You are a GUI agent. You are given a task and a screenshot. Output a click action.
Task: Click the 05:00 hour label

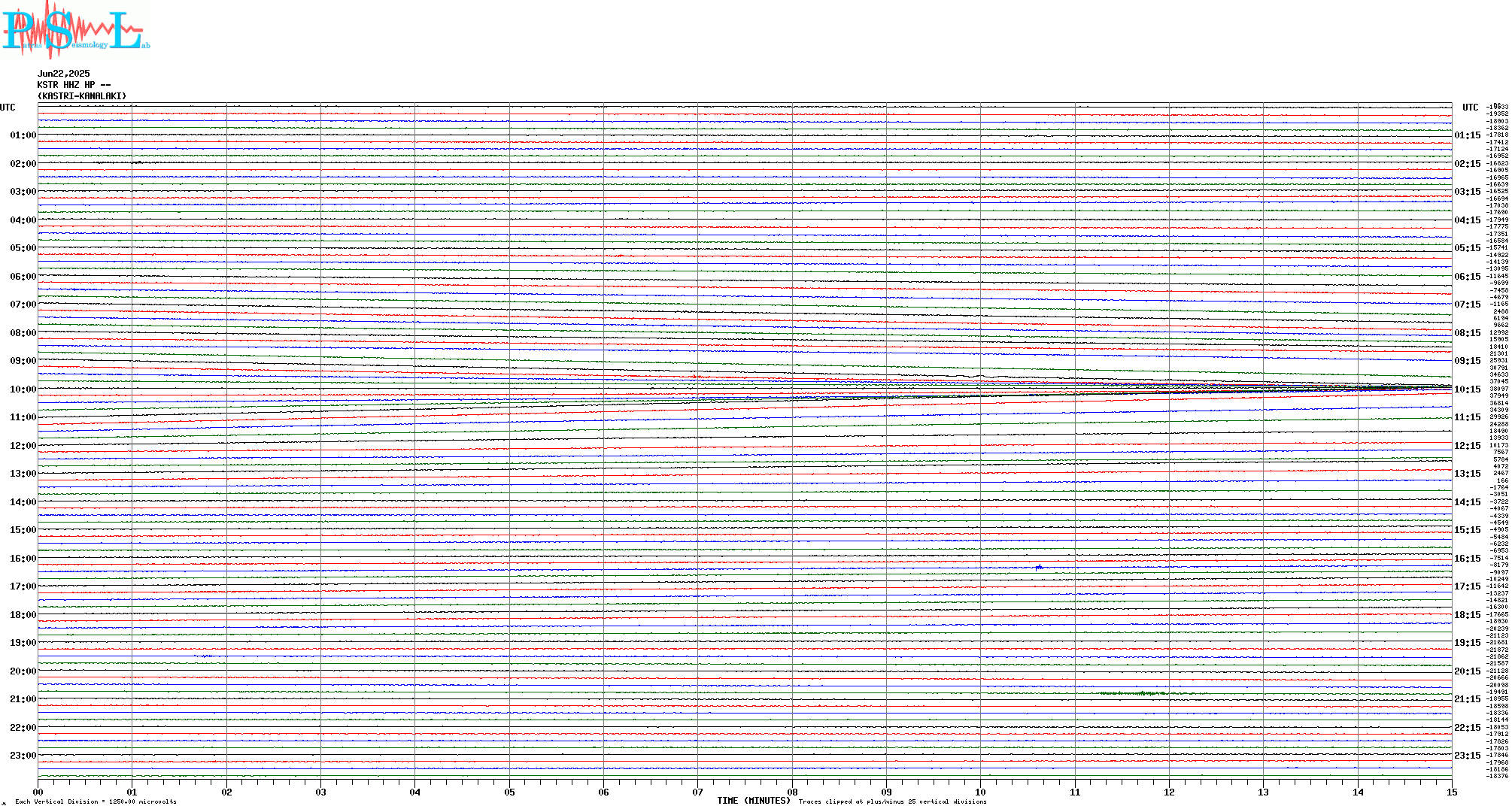click(x=23, y=248)
